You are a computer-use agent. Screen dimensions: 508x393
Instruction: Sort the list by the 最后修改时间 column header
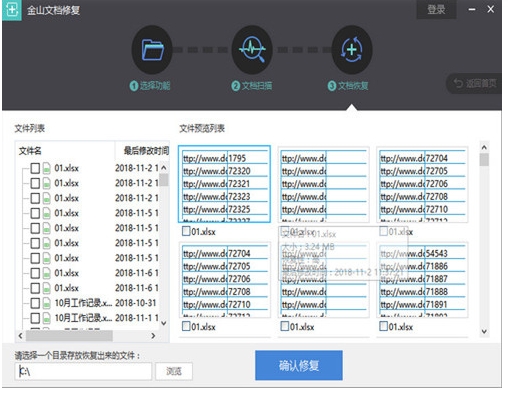pos(146,151)
